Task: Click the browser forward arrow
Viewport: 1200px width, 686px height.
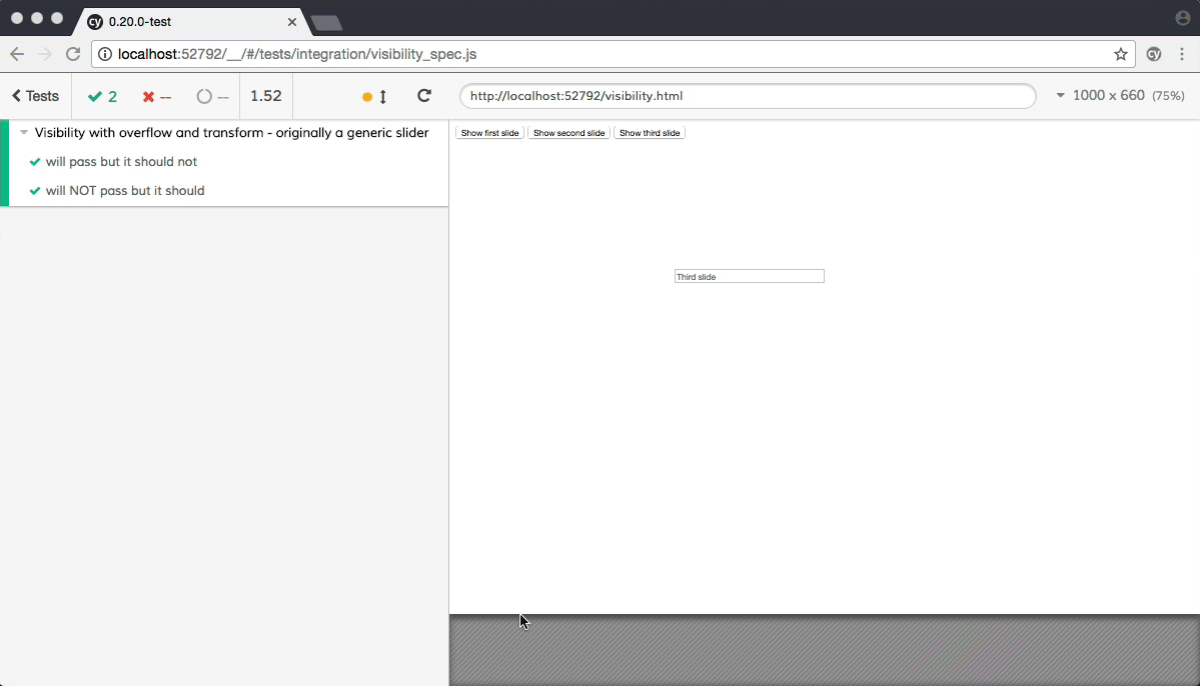Action: pyautogui.click(x=45, y=54)
